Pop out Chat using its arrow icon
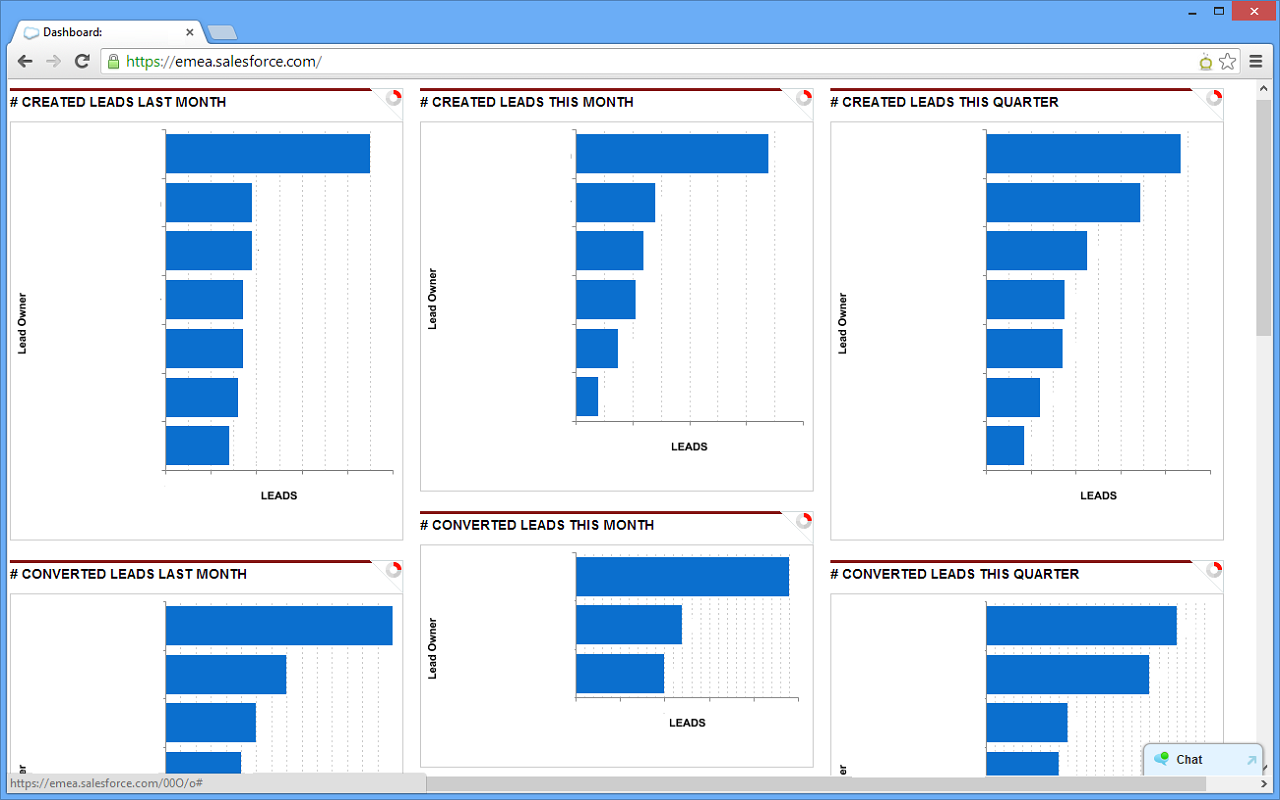This screenshot has height=800, width=1280. point(1251,760)
